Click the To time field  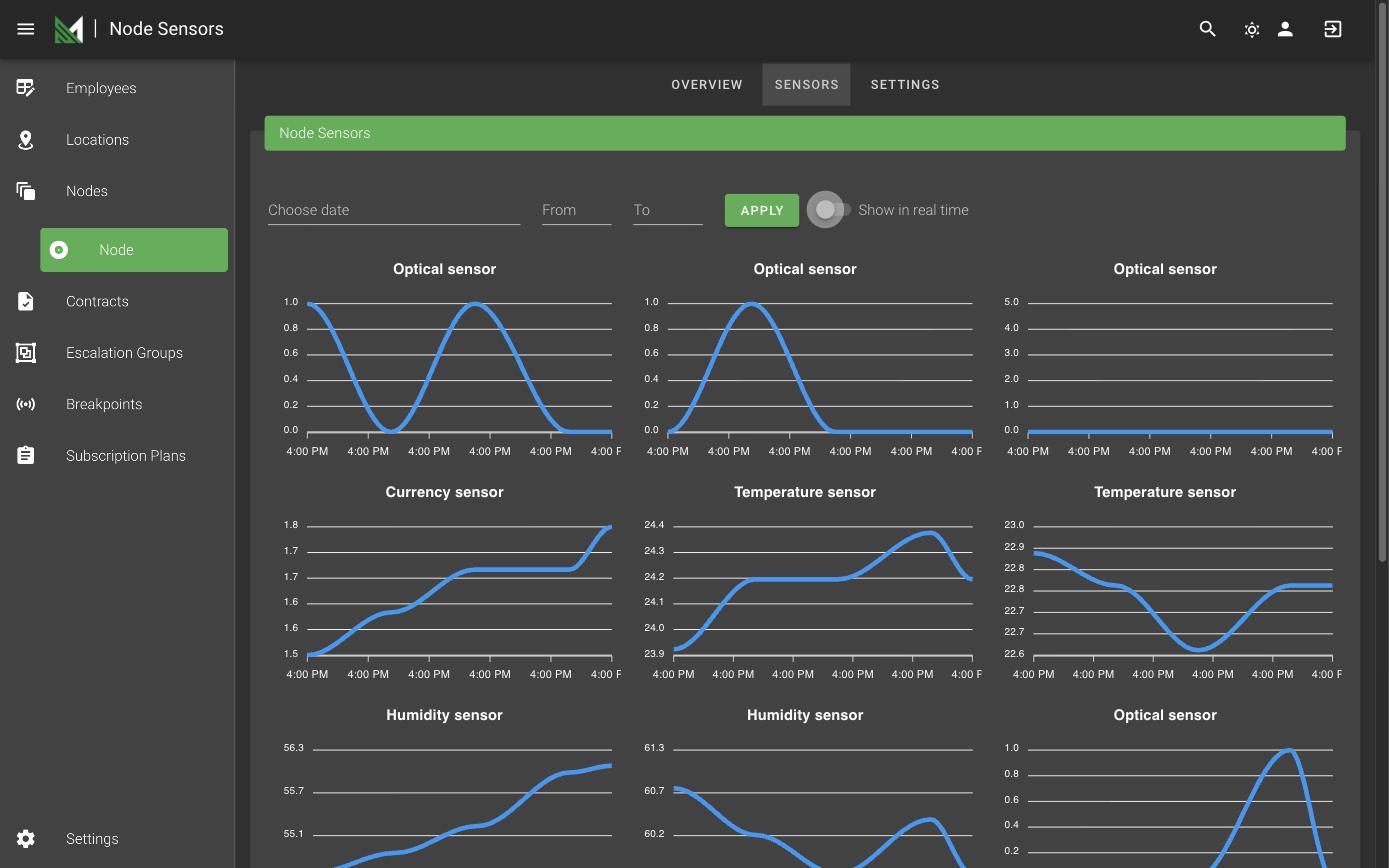[667, 210]
